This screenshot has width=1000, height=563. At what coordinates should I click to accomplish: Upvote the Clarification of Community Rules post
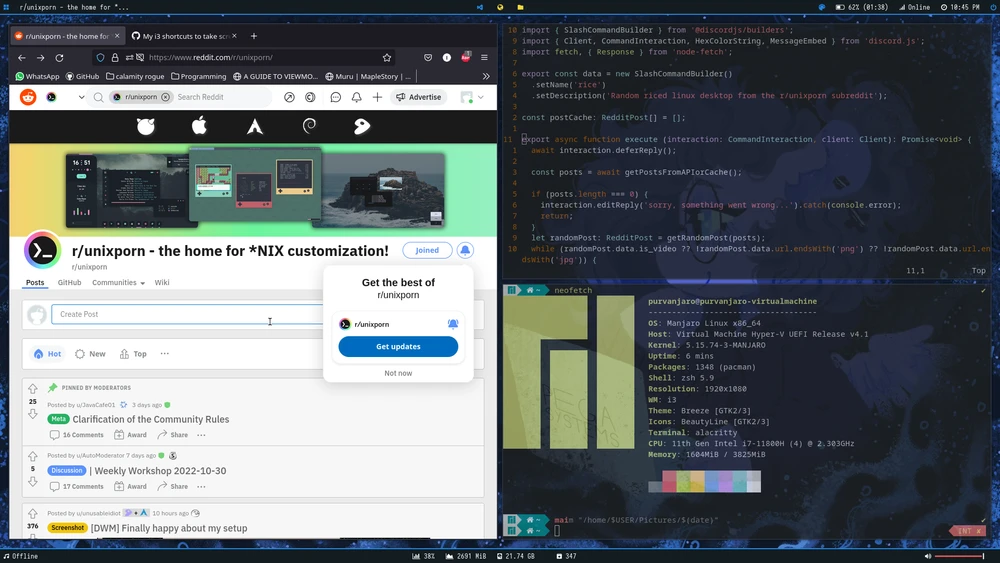[33, 389]
